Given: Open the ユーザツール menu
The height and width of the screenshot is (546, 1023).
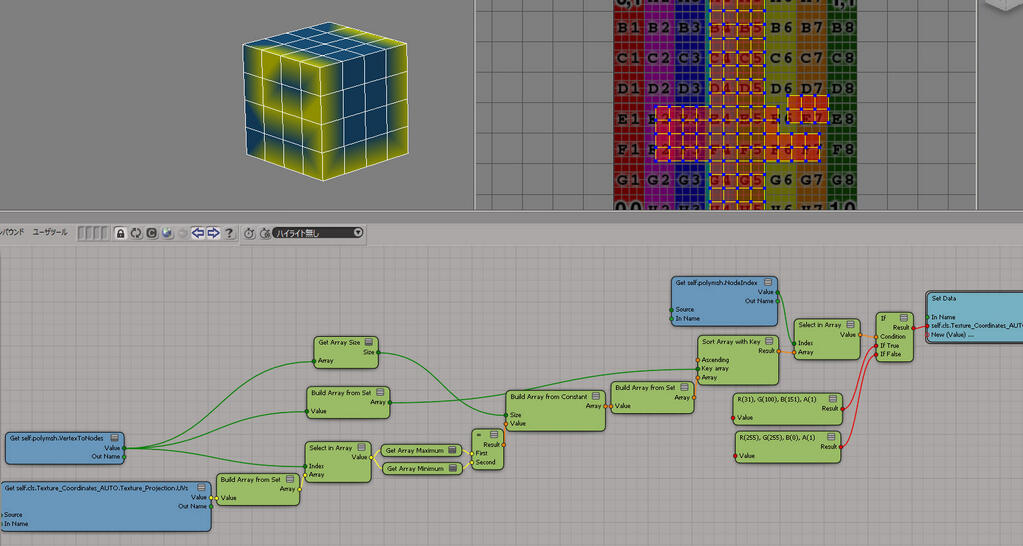Looking at the screenshot, I should 50,232.
